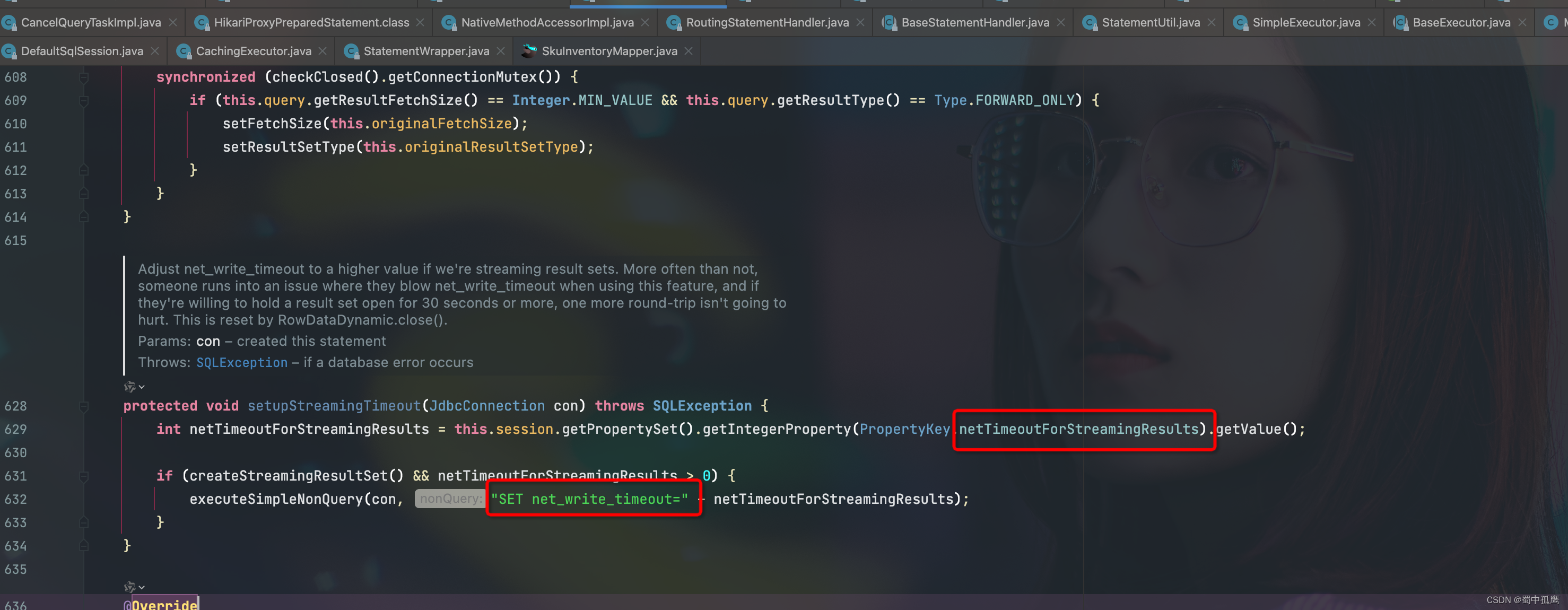This screenshot has height=610, width=1568.
Task: Click the SkuInventoryMapper.java mapper file icon
Action: coord(529,51)
